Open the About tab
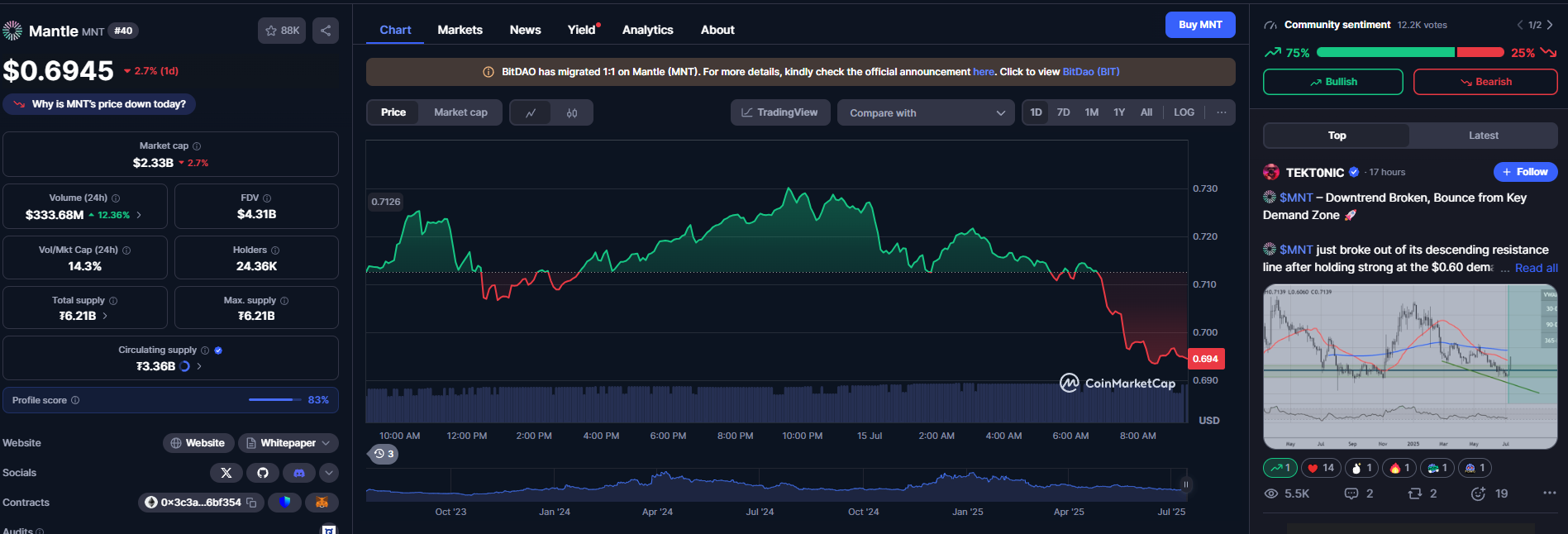Screen dimensions: 1568x534 [717, 30]
